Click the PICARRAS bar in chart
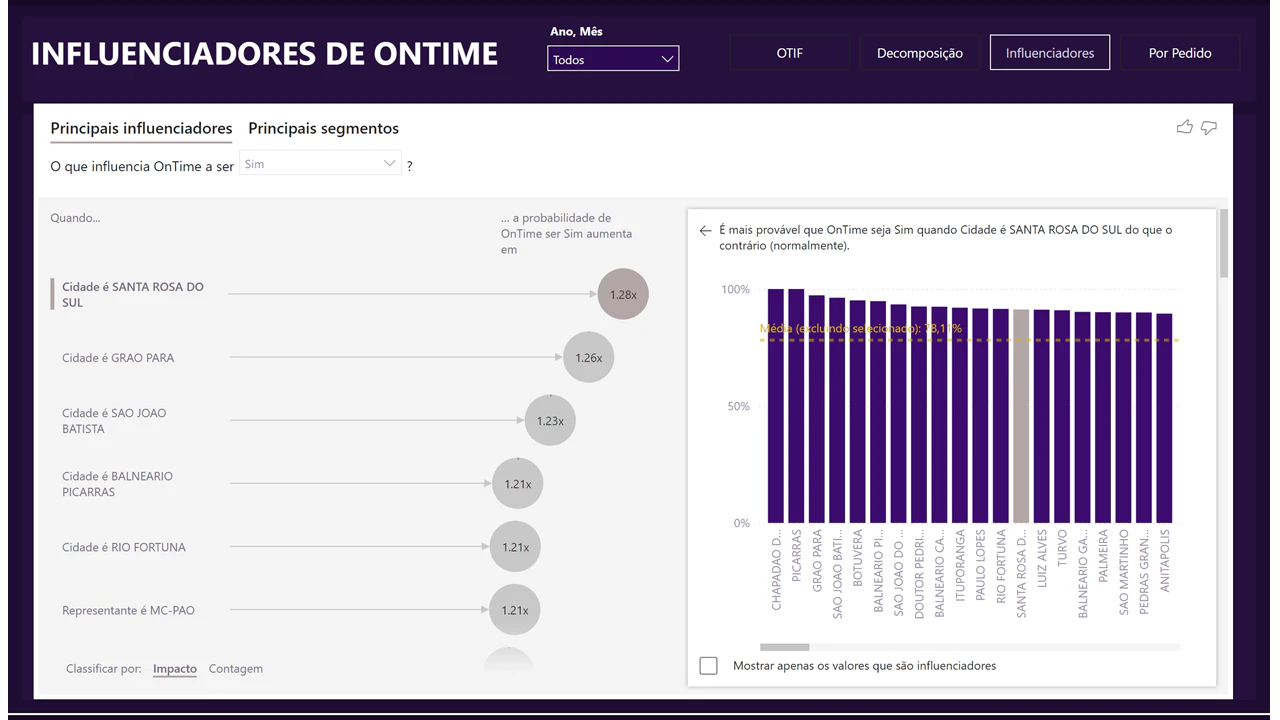This screenshot has width=1280, height=720. click(x=796, y=406)
